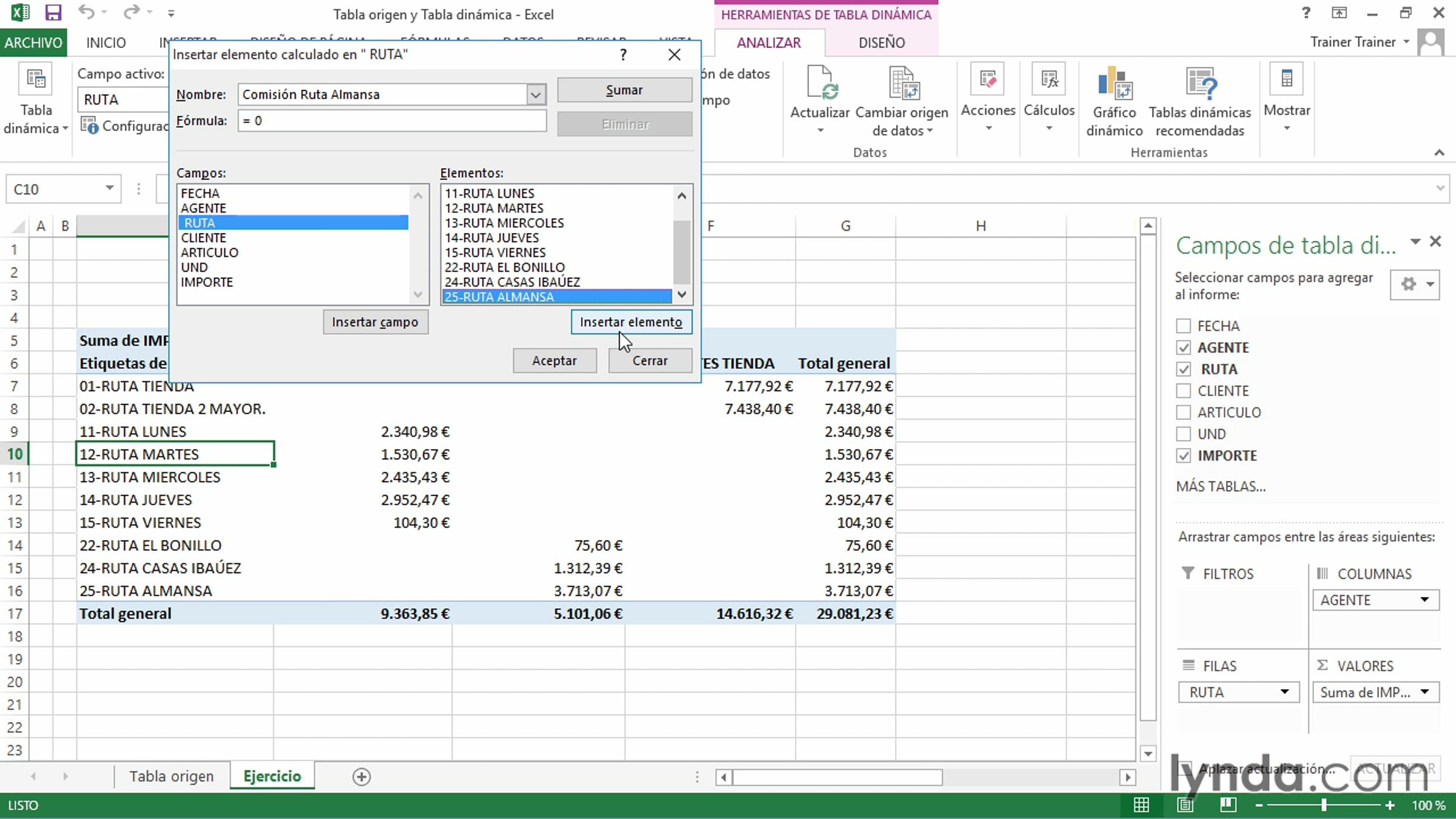Open Trainer Trainer account dropdown
The width and height of the screenshot is (1456, 819).
pyautogui.click(x=1406, y=42)
